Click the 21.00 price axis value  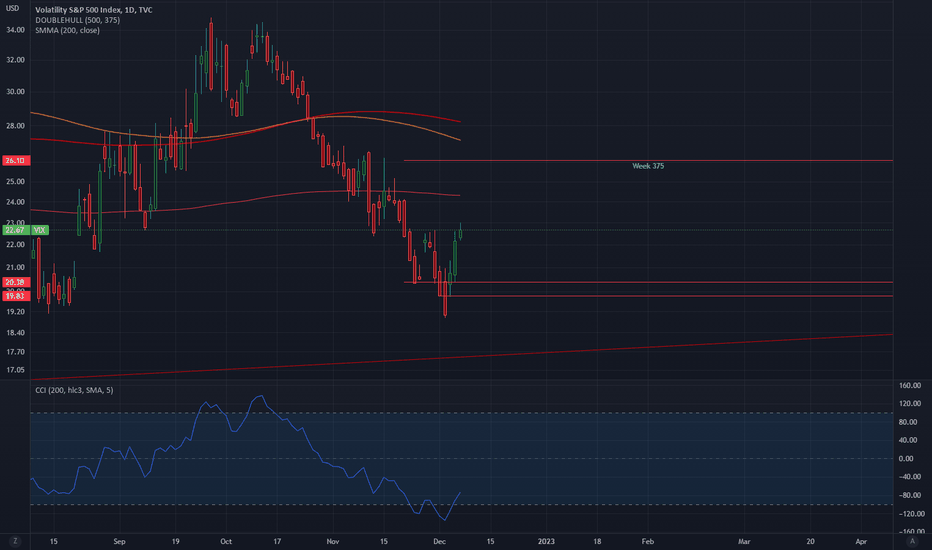click(15, 268)
